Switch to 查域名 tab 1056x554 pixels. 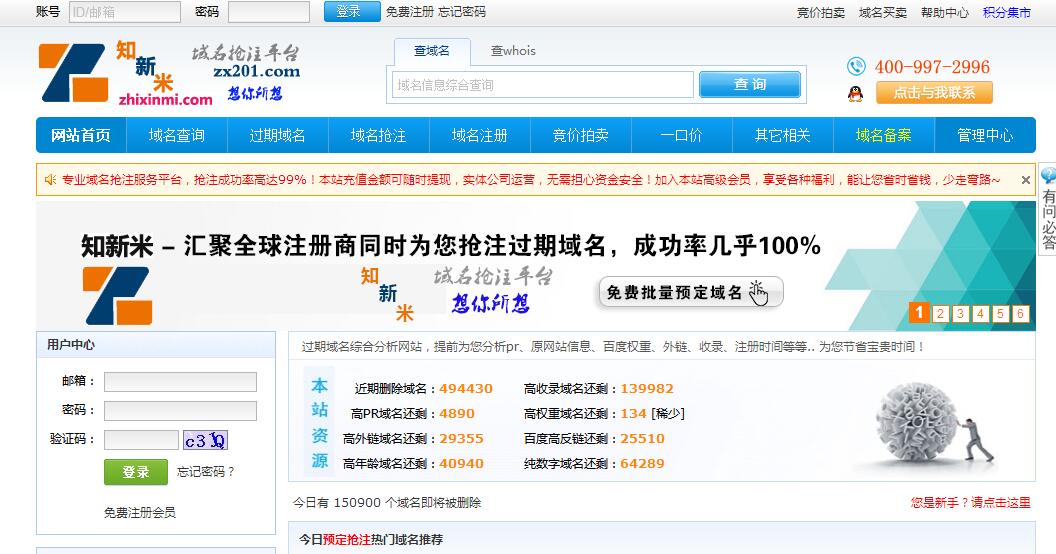[432, 51]
